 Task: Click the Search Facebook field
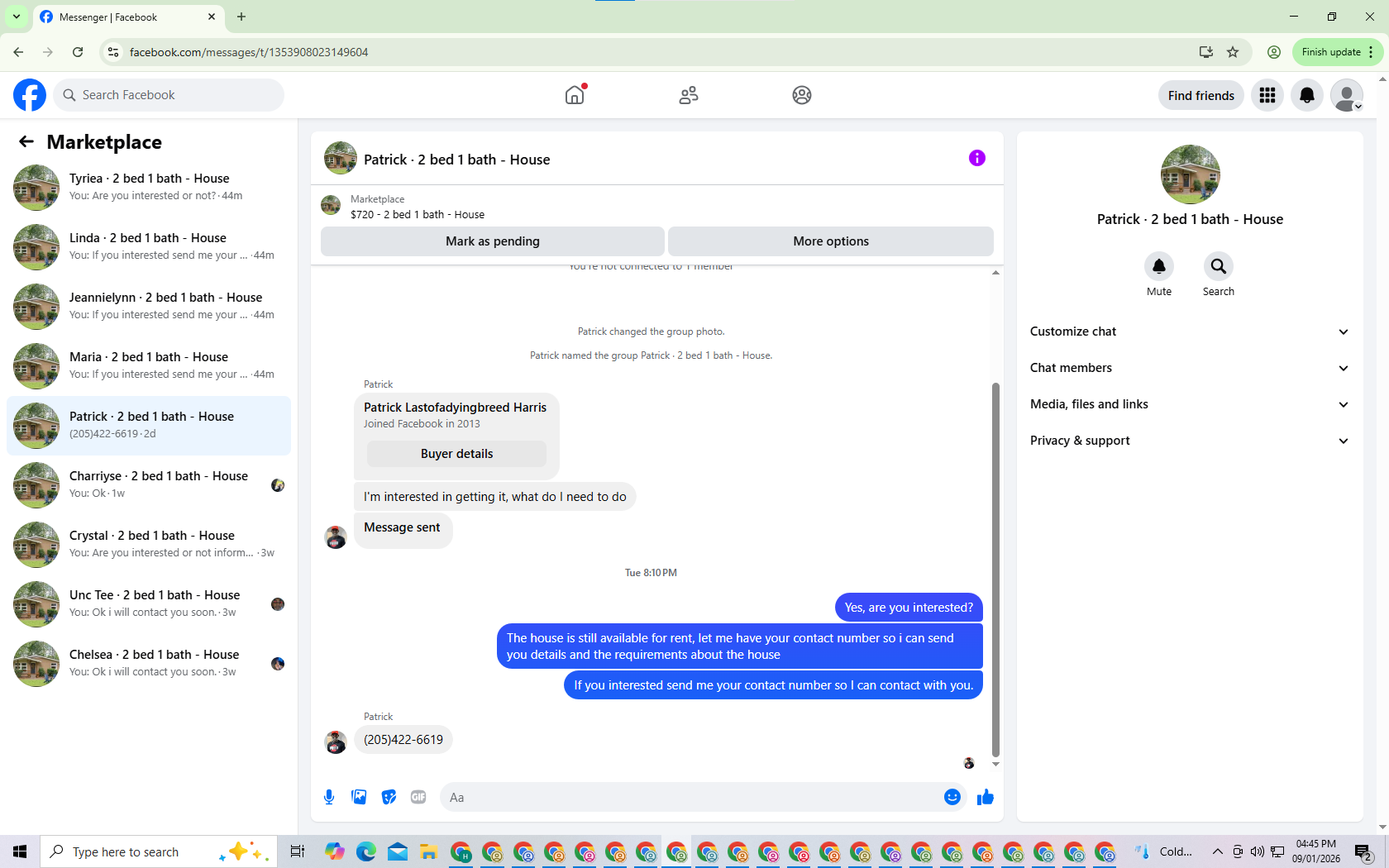tap(169, 95)
